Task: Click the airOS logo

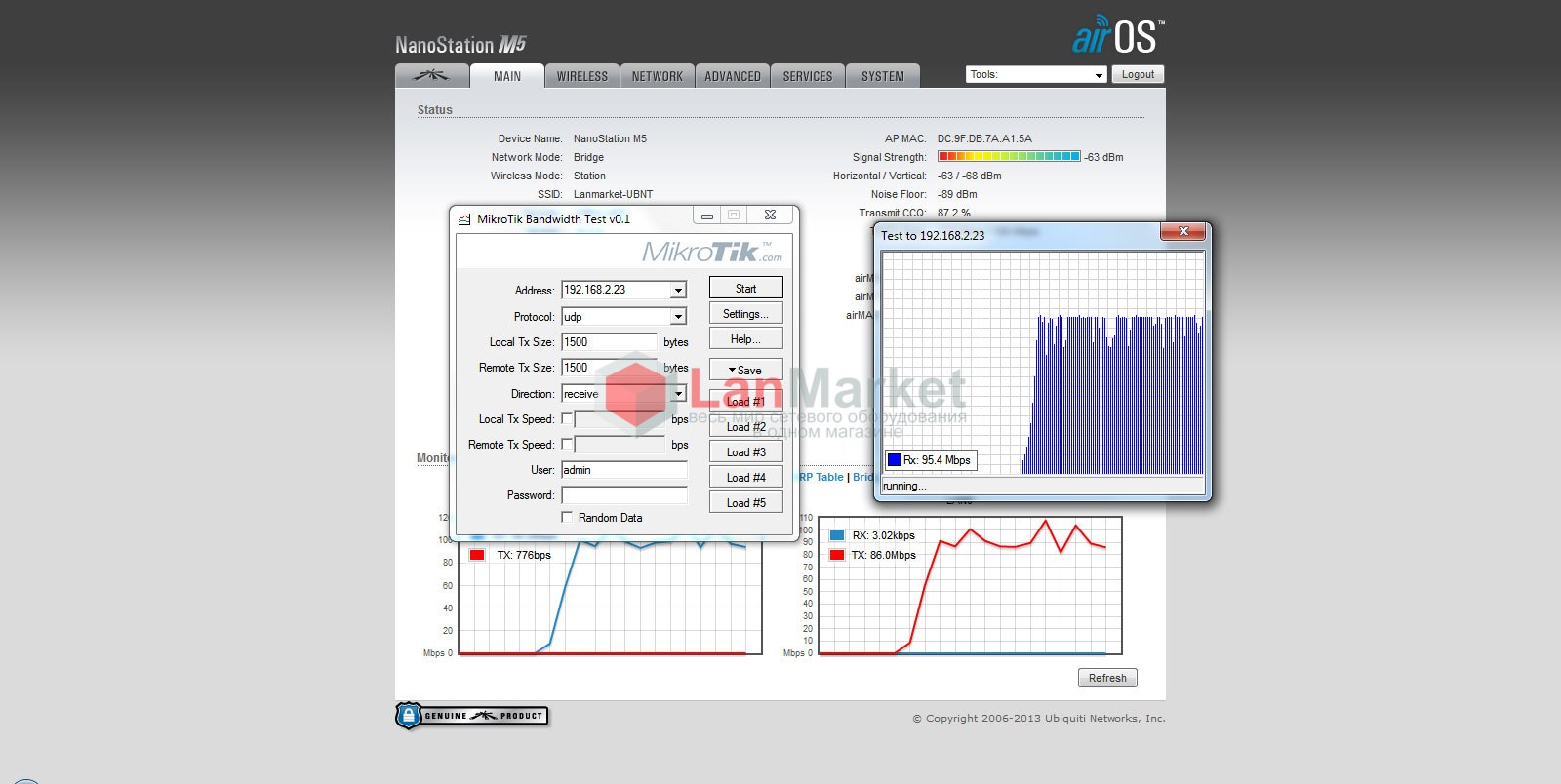Action: [x=1117, y=36]
